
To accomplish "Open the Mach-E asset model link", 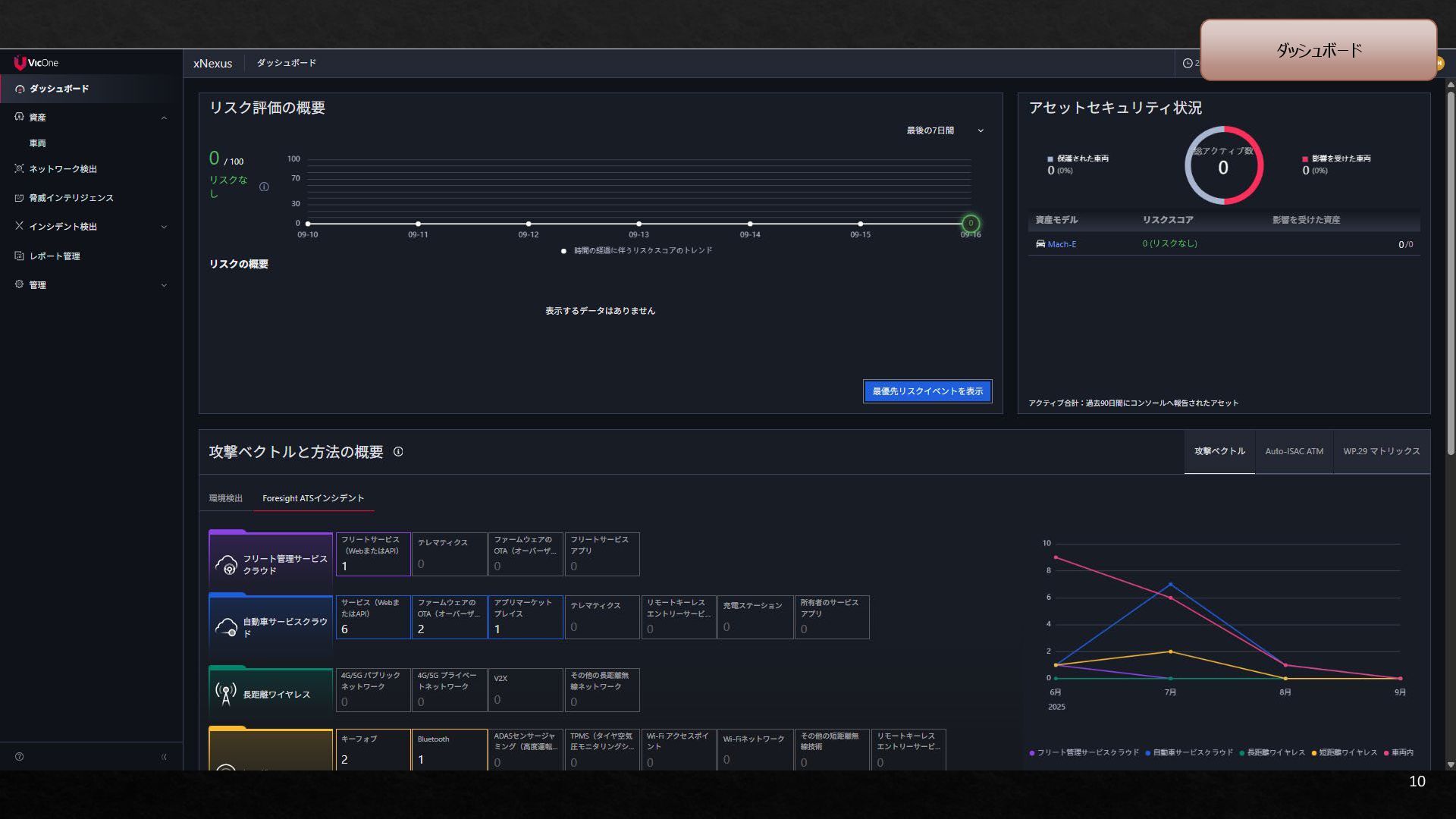I will pyautogui.click(x=1061, y=244).
